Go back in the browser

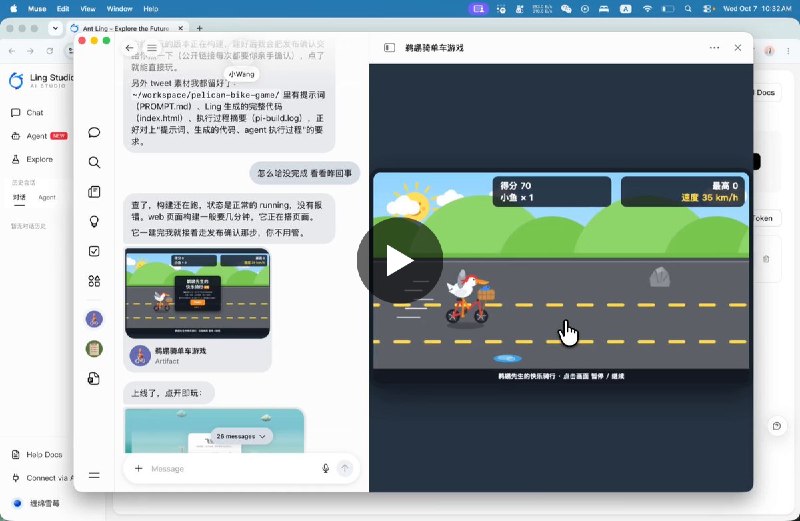pyautogui.click(x=12, y=51)
